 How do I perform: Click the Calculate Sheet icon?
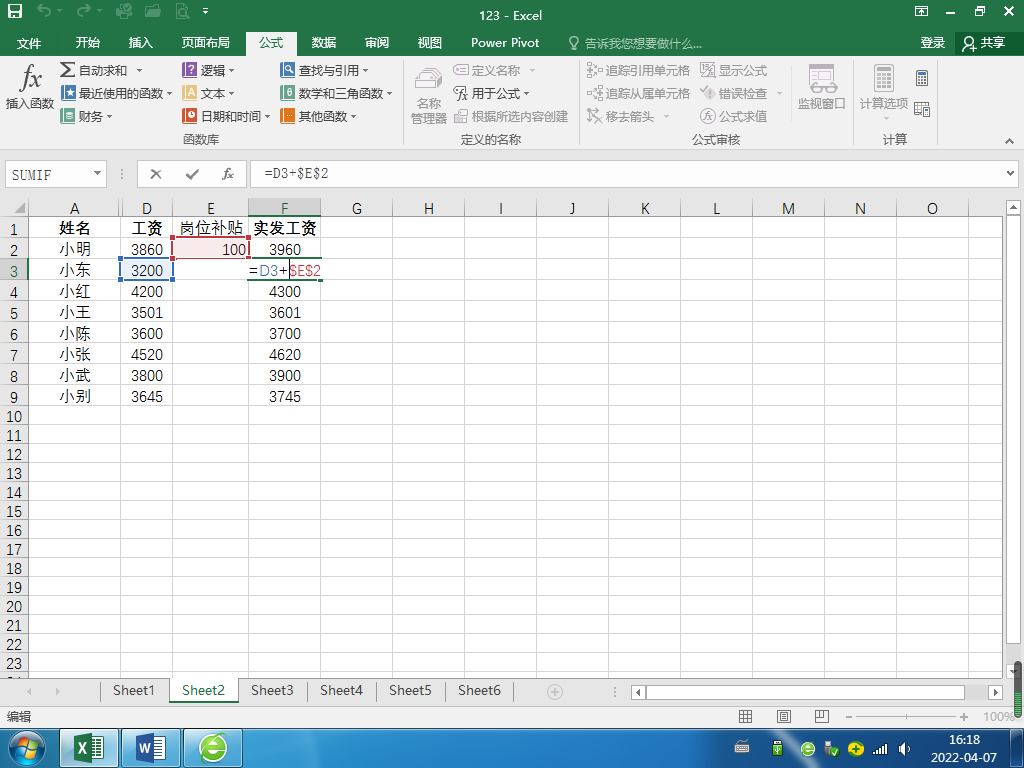click(921, 109)
